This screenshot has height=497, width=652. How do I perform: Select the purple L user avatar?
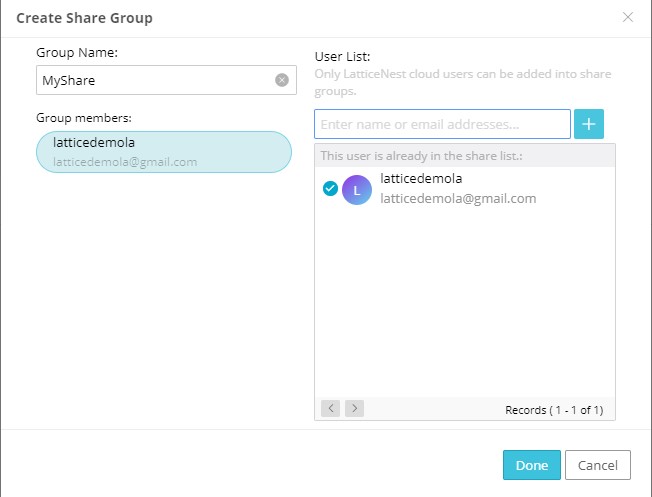(356, 190)
